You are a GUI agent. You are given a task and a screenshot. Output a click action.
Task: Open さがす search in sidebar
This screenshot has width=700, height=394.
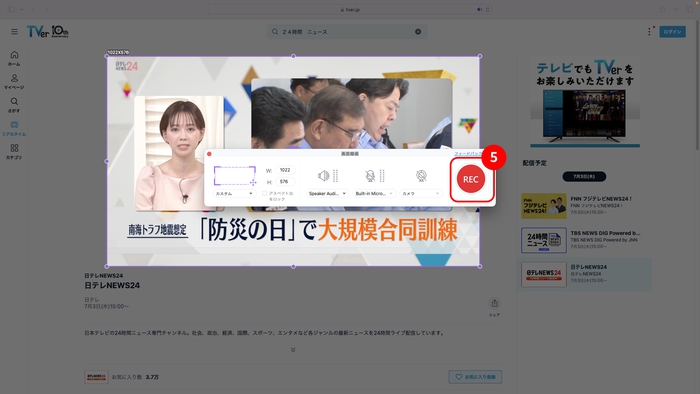pos(14,105)
